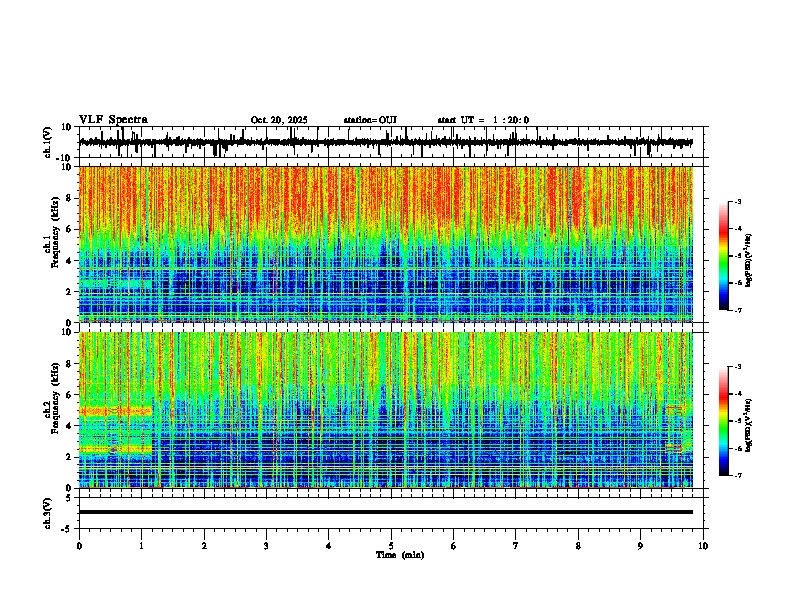Screen dimensions: 792x612
Task: Click time axis tick label "7"
Action: [x=516, y=546]
